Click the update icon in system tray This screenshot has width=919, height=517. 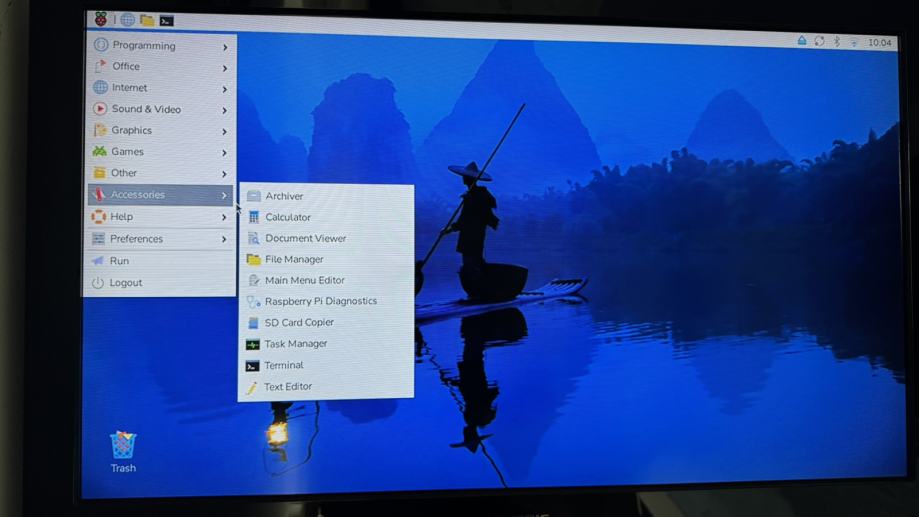pos(819,42)
